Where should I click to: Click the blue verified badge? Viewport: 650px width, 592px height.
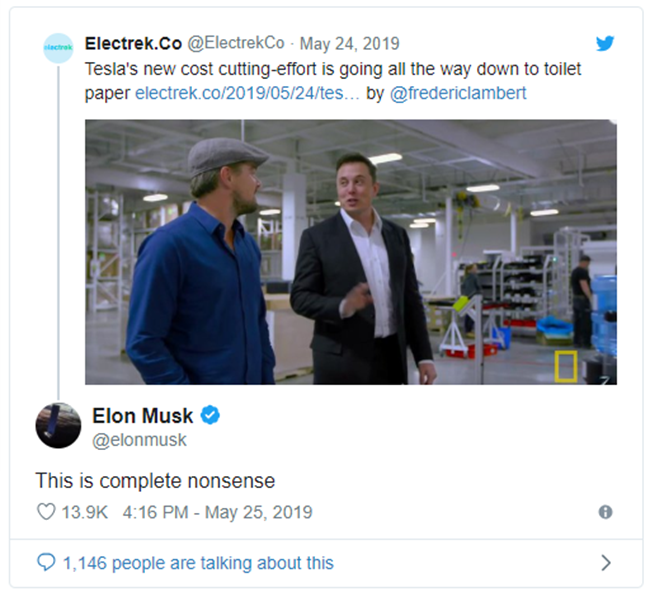(x=212, y=416)
